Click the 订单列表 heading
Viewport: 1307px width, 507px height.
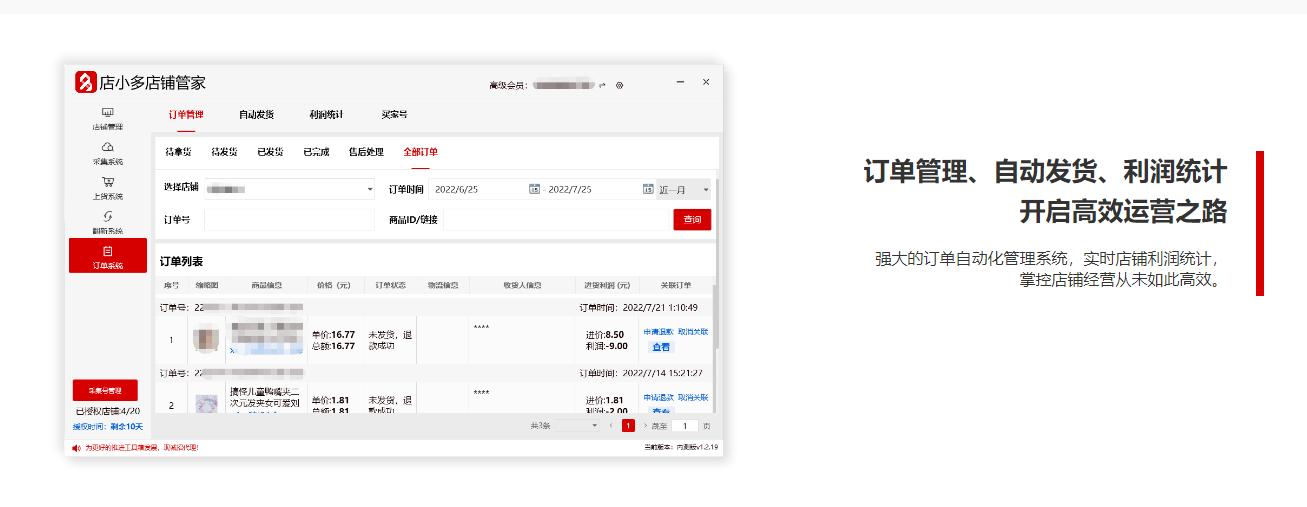click(182, 261)
